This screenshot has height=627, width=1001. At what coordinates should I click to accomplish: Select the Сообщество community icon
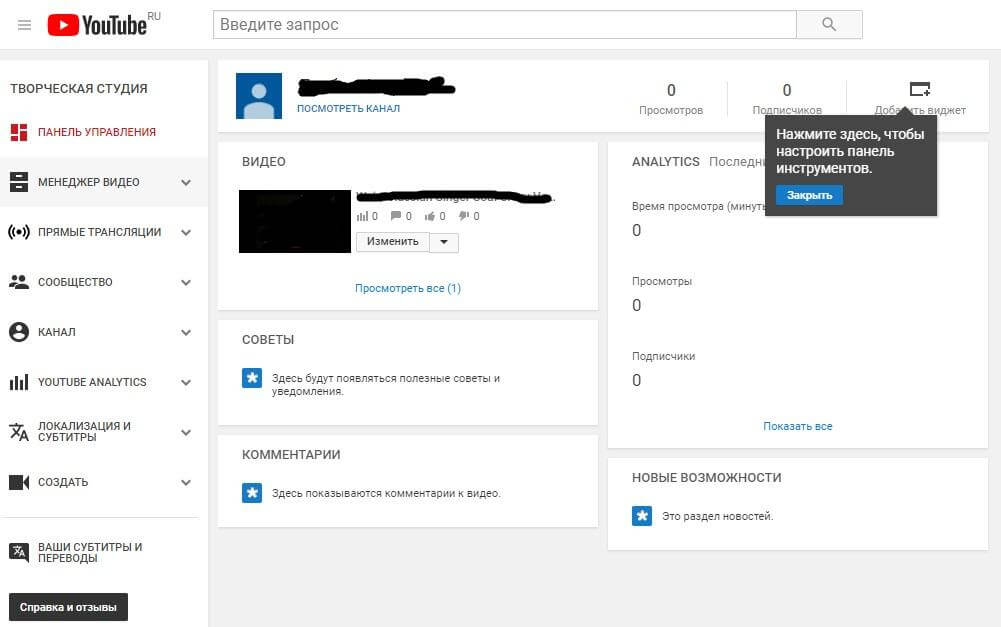[x=21, y=281]
